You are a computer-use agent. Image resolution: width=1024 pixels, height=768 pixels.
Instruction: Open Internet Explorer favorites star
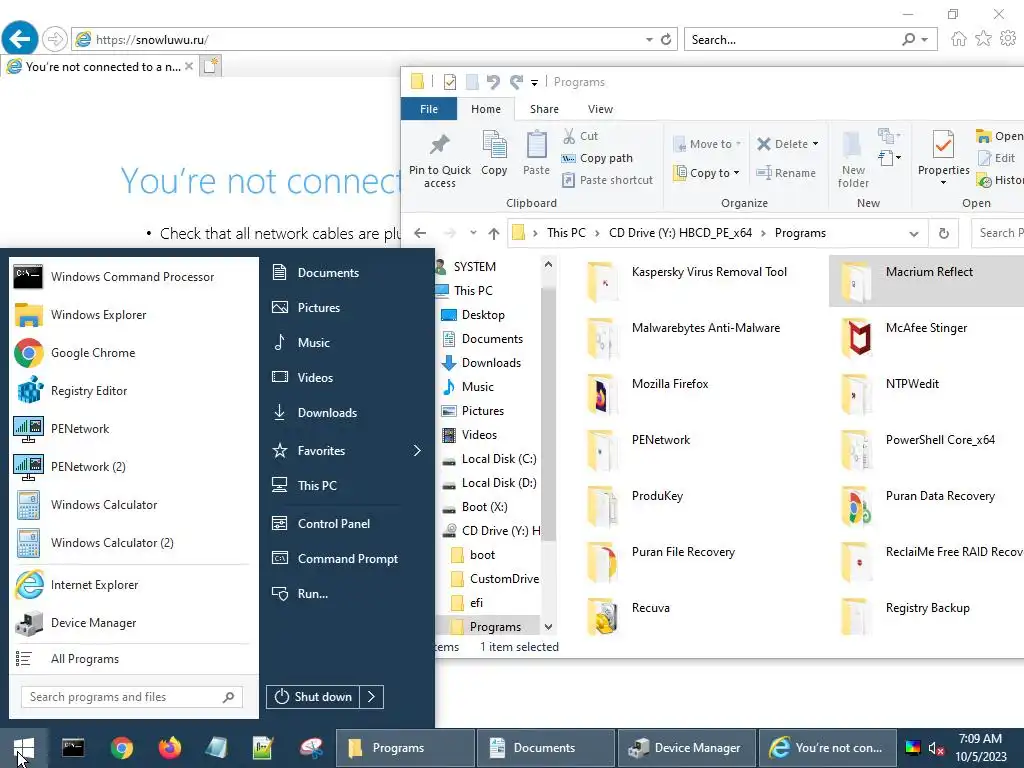tap(983, 39)
